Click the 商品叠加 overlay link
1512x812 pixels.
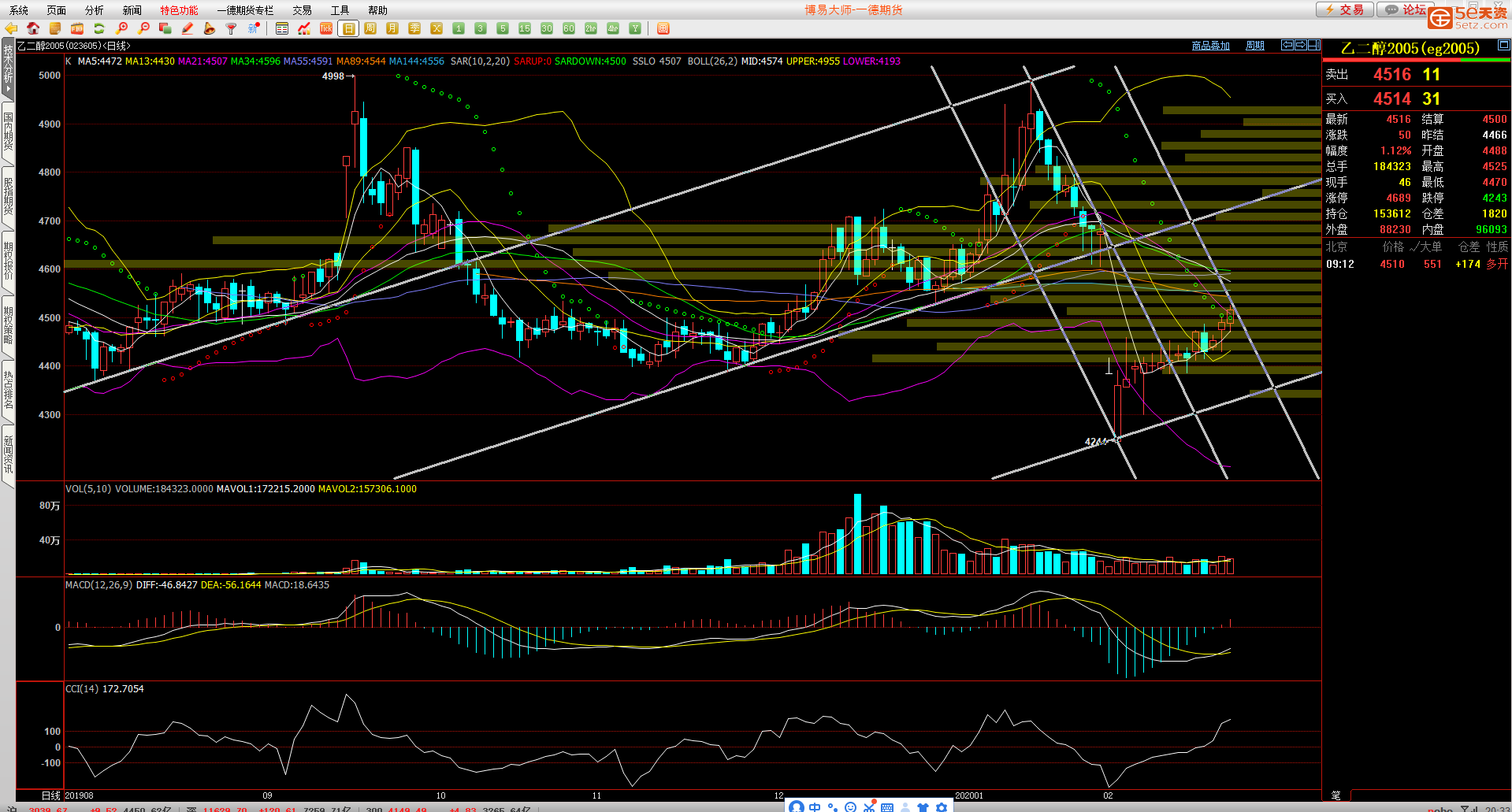pyautogui.click(x=1210, y=46)
